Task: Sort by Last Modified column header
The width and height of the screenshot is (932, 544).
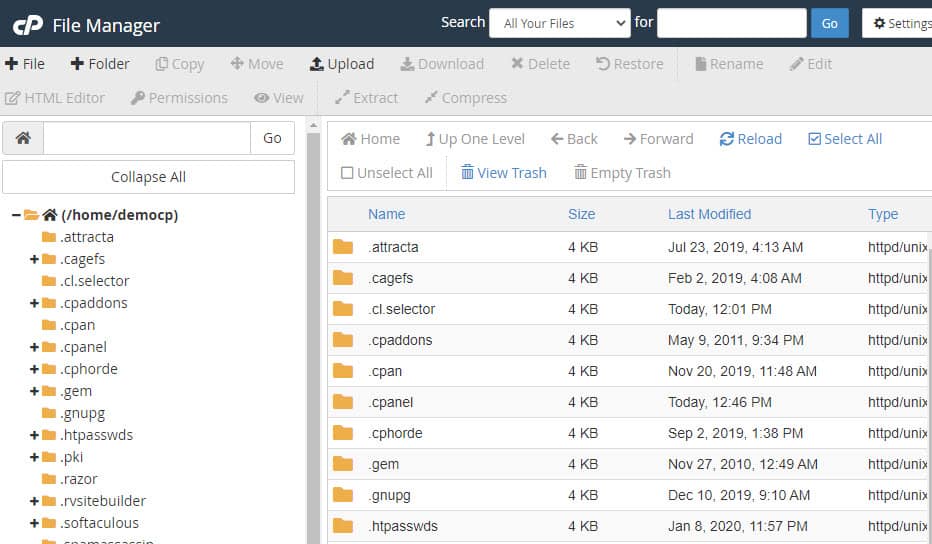Action: tap(709, 214)
